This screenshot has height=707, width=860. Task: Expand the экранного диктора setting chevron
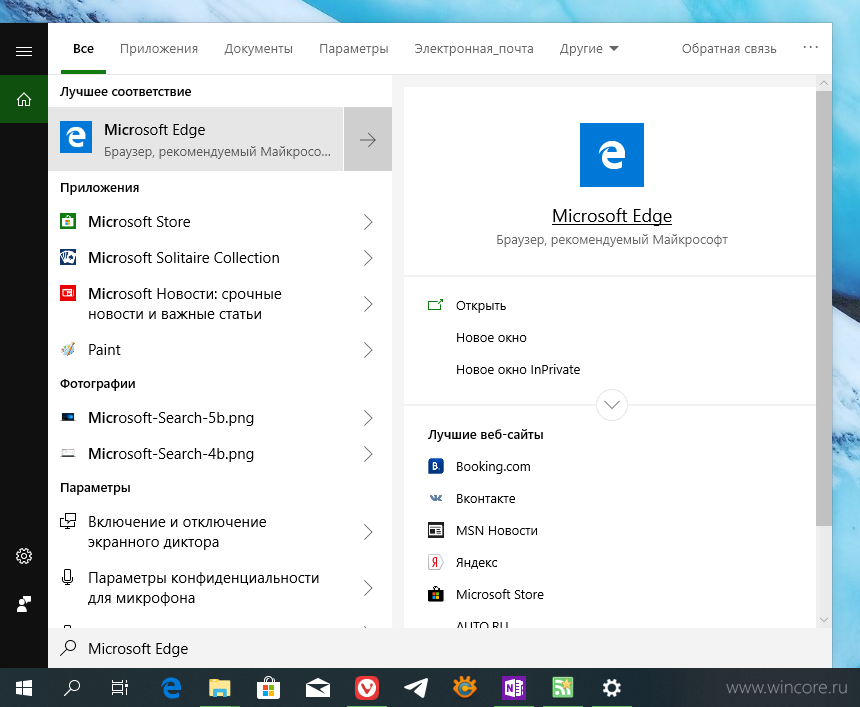click(368, 532)
